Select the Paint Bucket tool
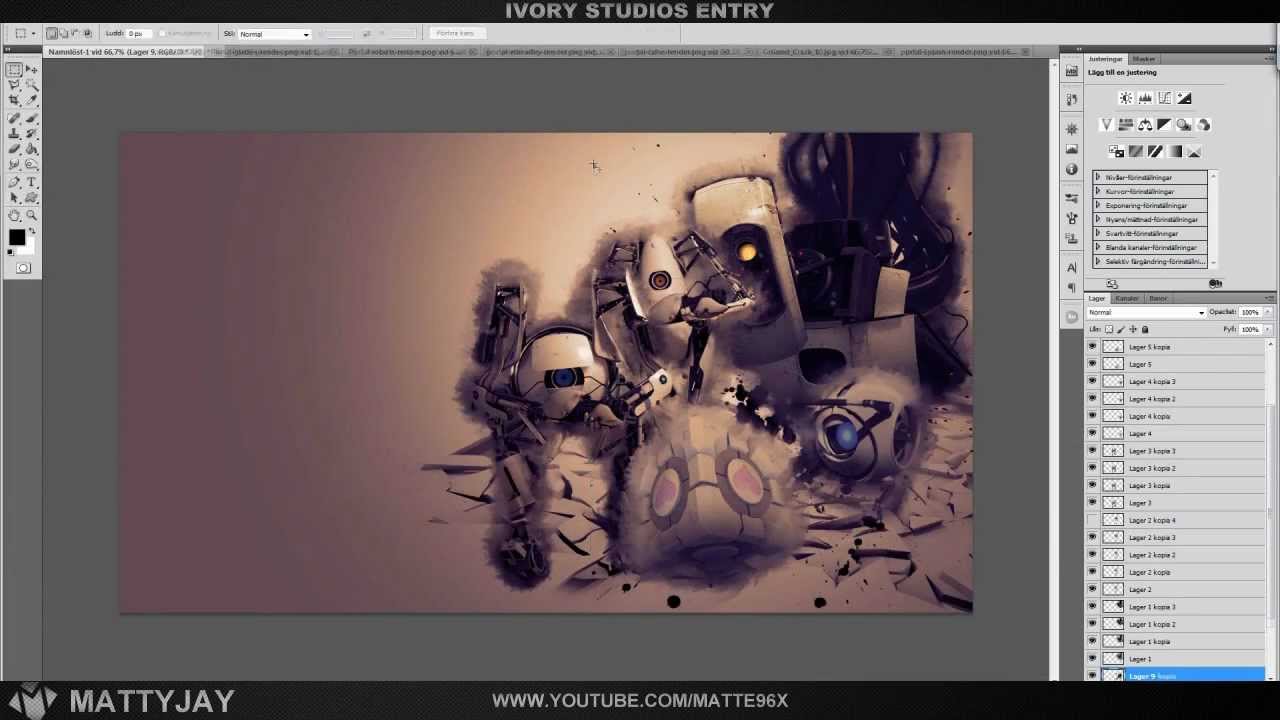This screenshot has width=1280, height=720. click(x=32, y=149)
